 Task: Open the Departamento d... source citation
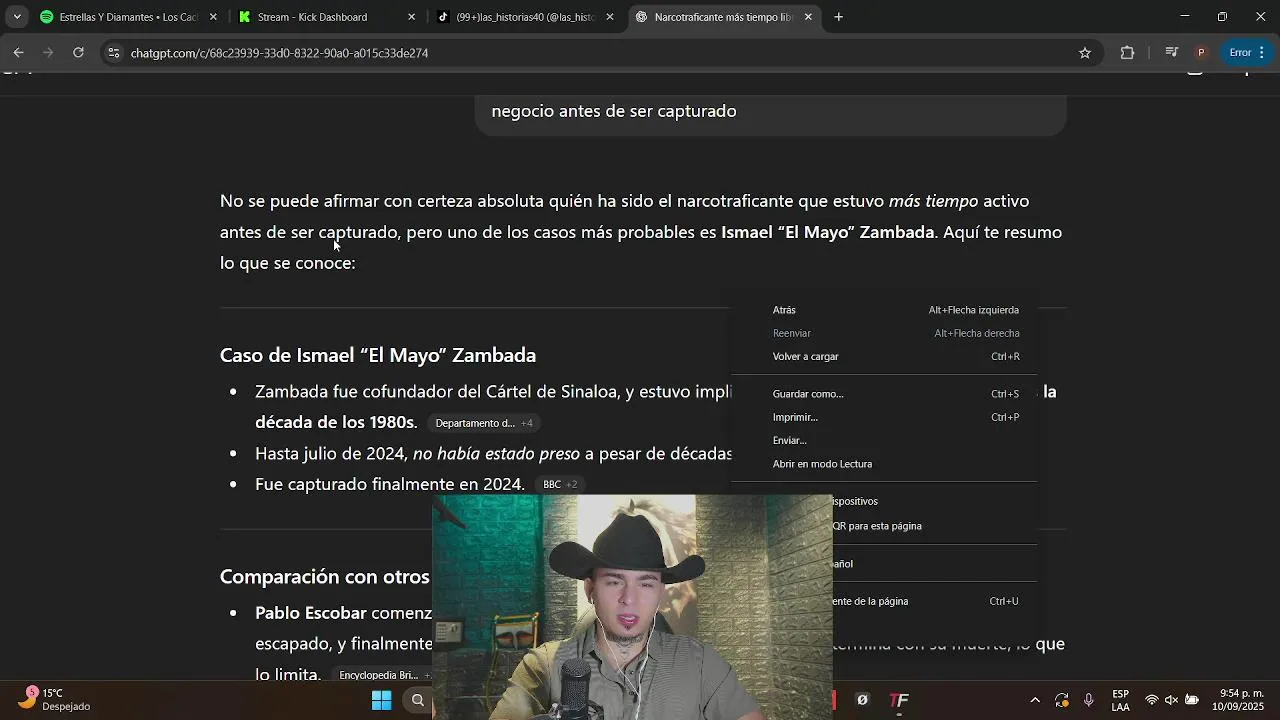coord(484,423)
